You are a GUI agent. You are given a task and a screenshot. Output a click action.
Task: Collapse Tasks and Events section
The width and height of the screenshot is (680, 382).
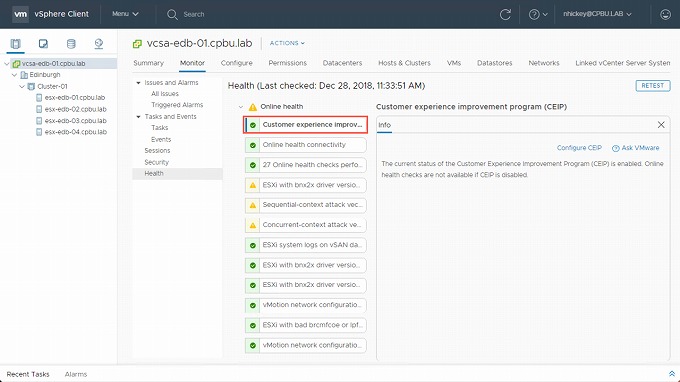pyautogui.click(x=138, y=117)
